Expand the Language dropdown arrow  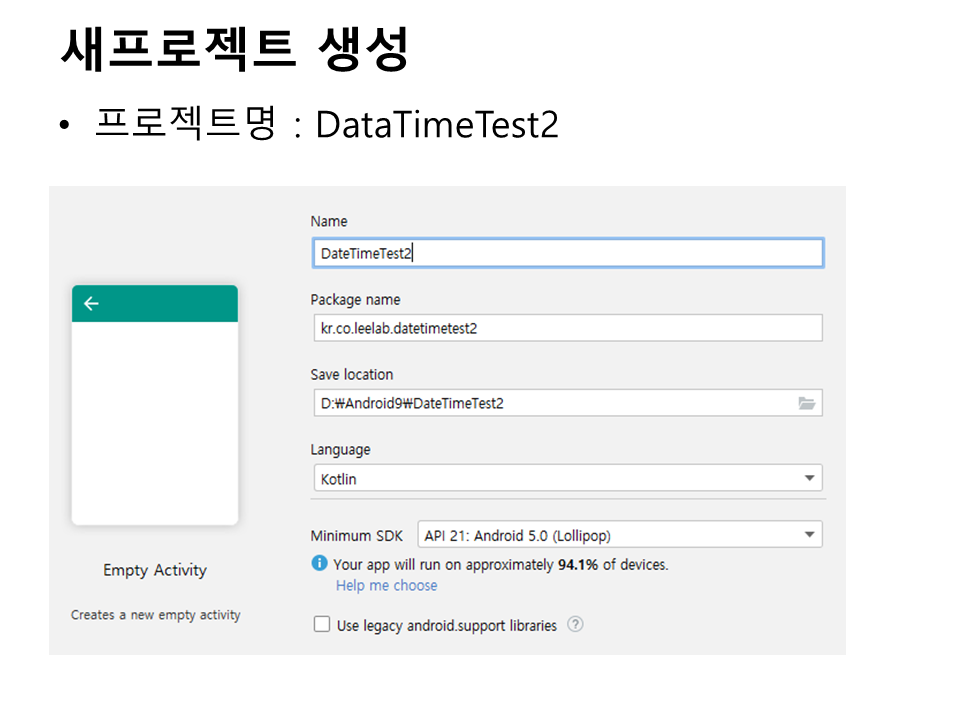(x=809, y=479)
